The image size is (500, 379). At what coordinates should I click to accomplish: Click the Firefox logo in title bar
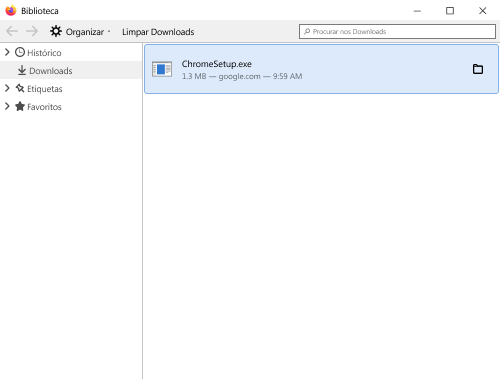pyautogui.click(x=11, y=11)
